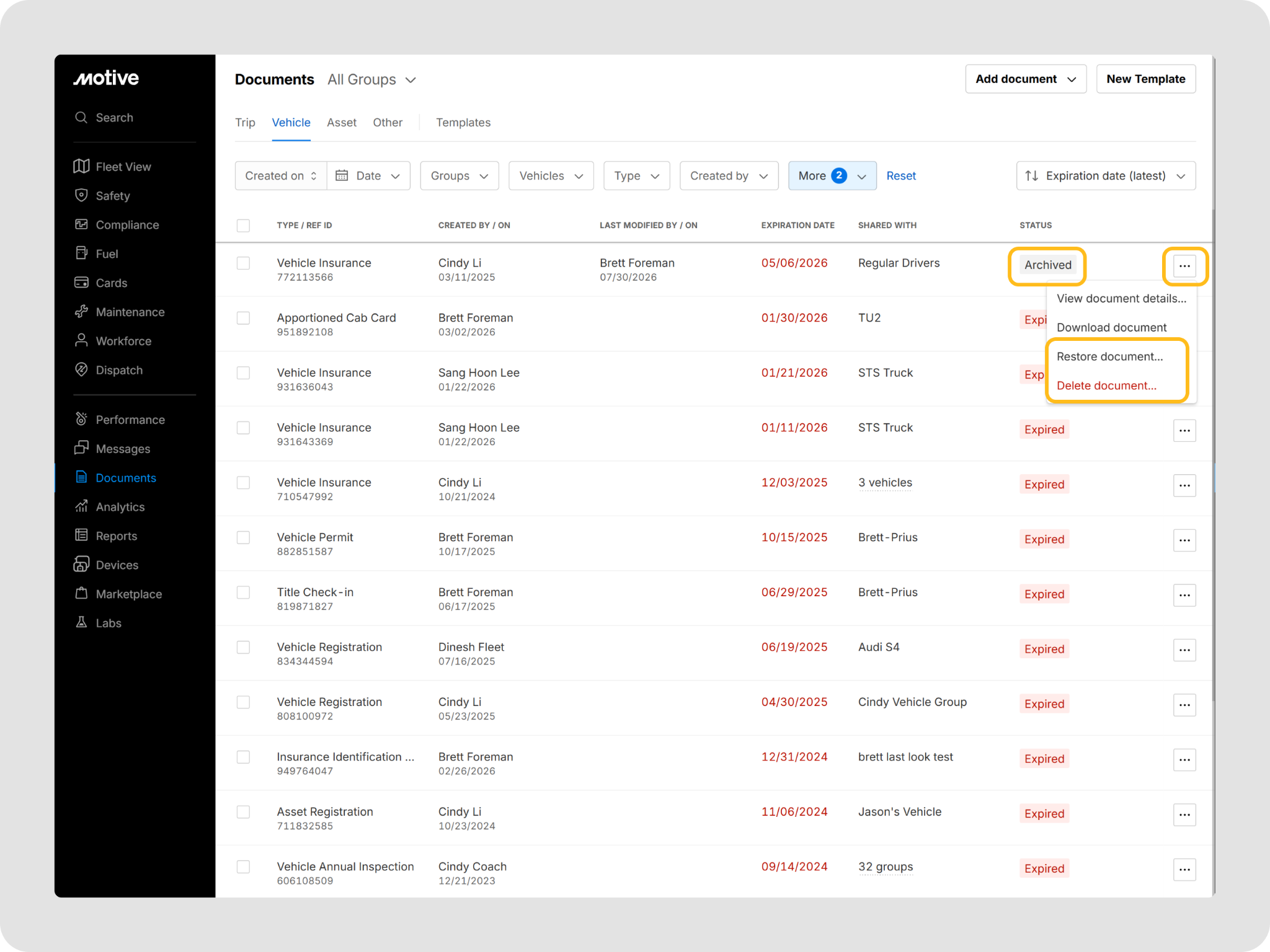Select checkbox for Vehicle Permit
Viewport: 1270px width, 952px height.
(x=243, y=537)
